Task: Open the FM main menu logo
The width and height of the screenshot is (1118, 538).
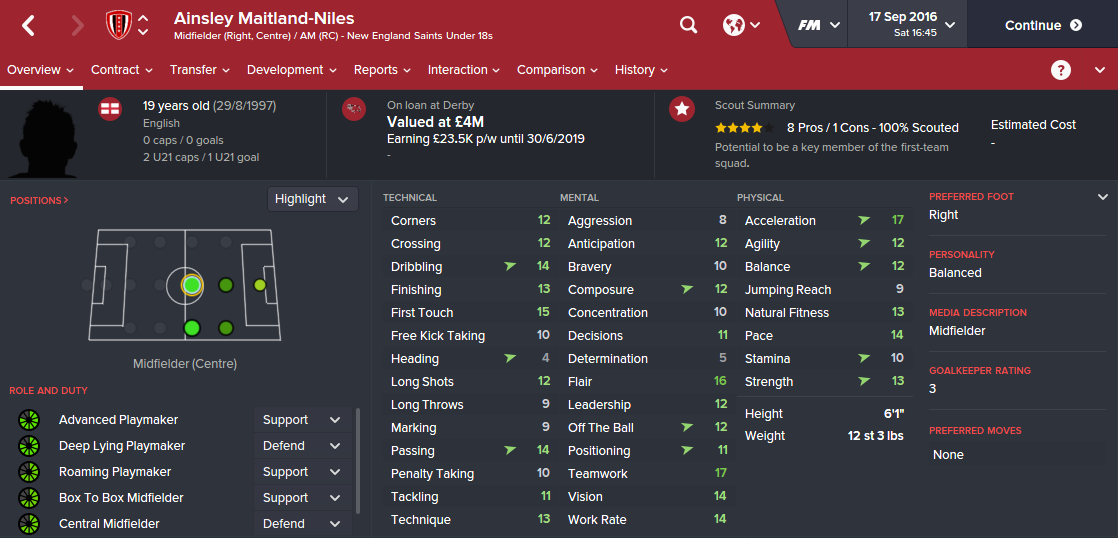Action: coord(820,25)
